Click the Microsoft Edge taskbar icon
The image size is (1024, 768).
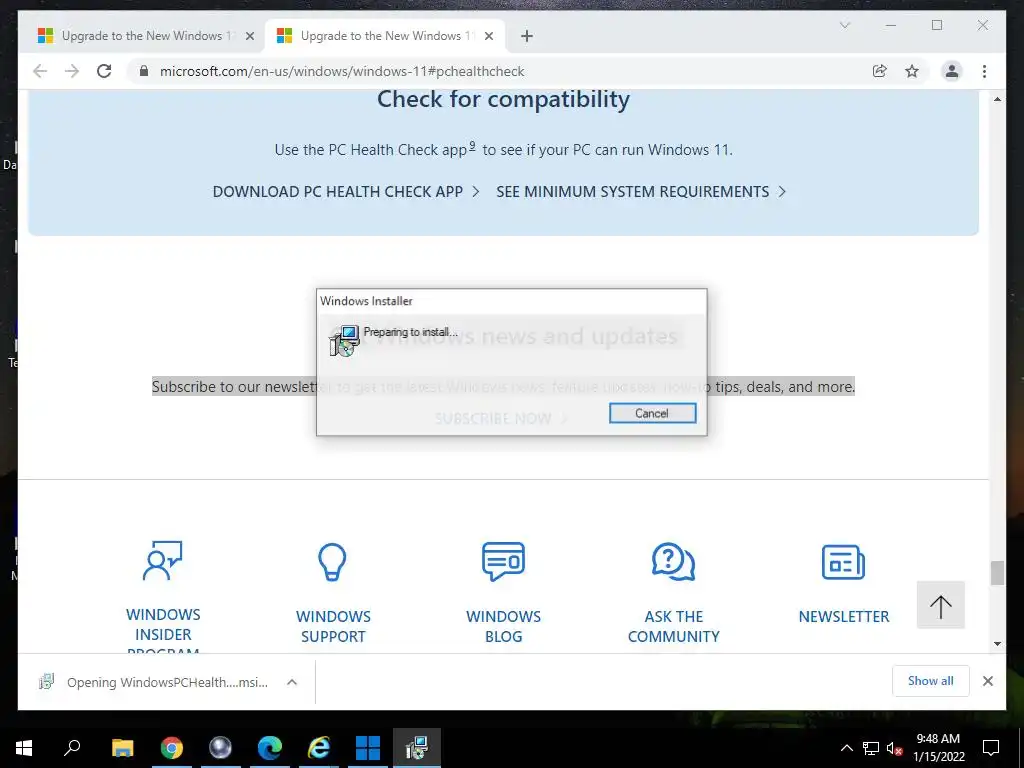(270, 748)
